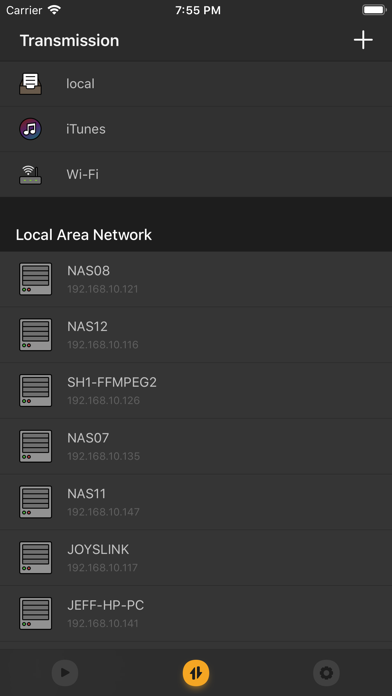The height and width of the screenshot is (696, 392).
Task: Tap the Transmission title
Action: (69, 40)
